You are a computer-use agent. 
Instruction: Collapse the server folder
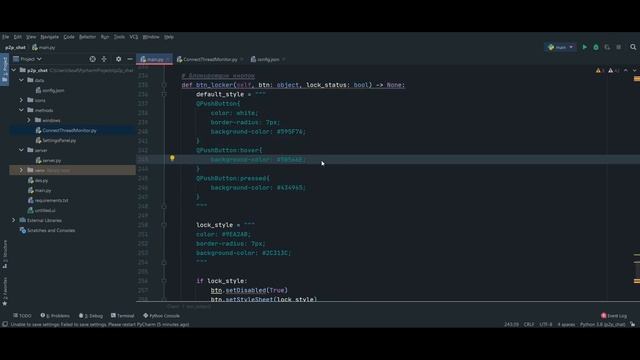(x=21, y=150)
